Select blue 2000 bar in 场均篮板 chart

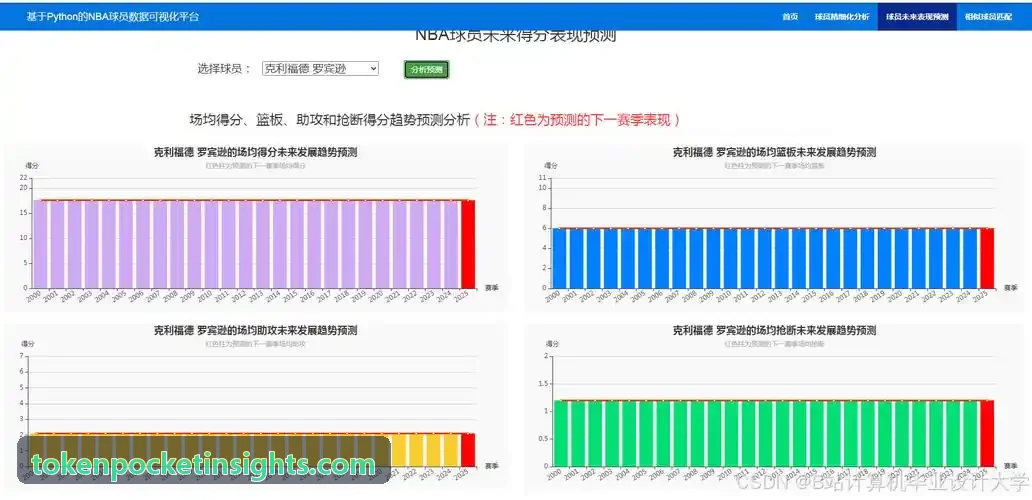pyautogui.click(x=559, y=258)
